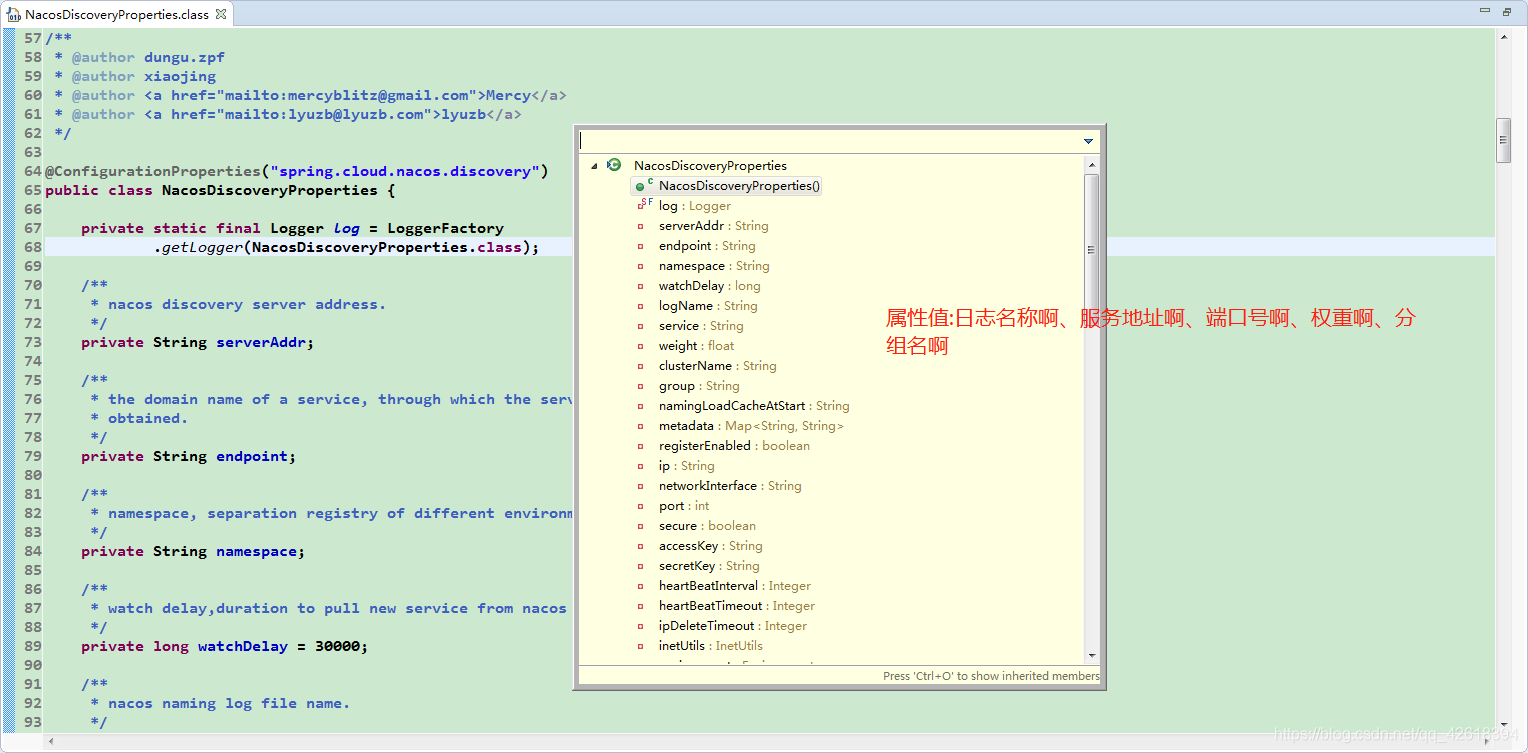The width and height of the screenshot is (1528, 753).
Task: Minimize the editor area using top-right icon
Action: 1485,12
